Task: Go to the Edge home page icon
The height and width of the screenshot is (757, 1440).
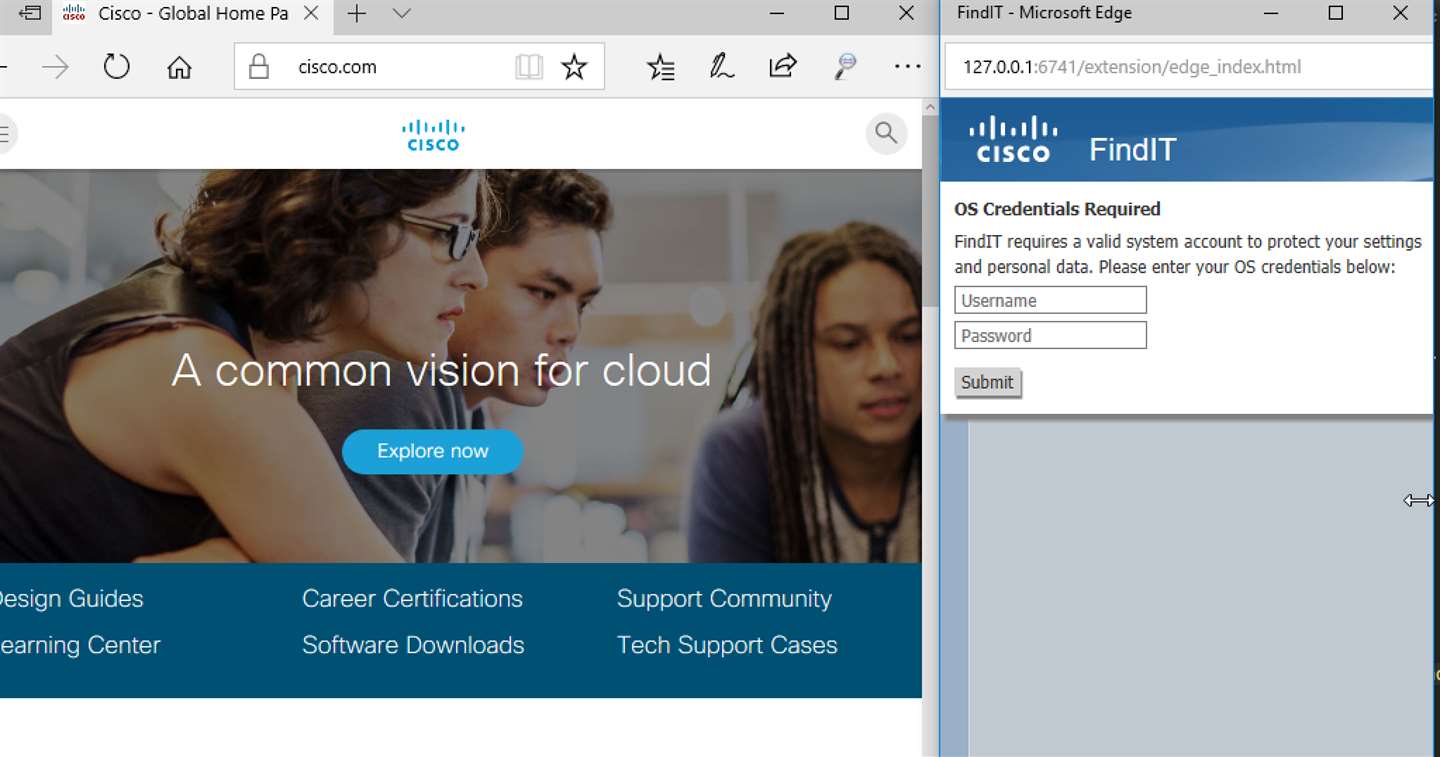Action: point(179,67)
